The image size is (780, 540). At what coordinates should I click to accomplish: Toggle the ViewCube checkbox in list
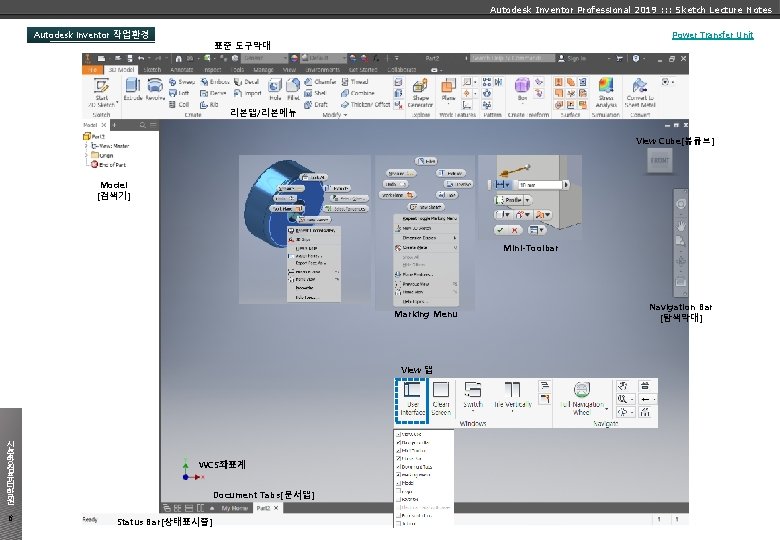[398, 435]
